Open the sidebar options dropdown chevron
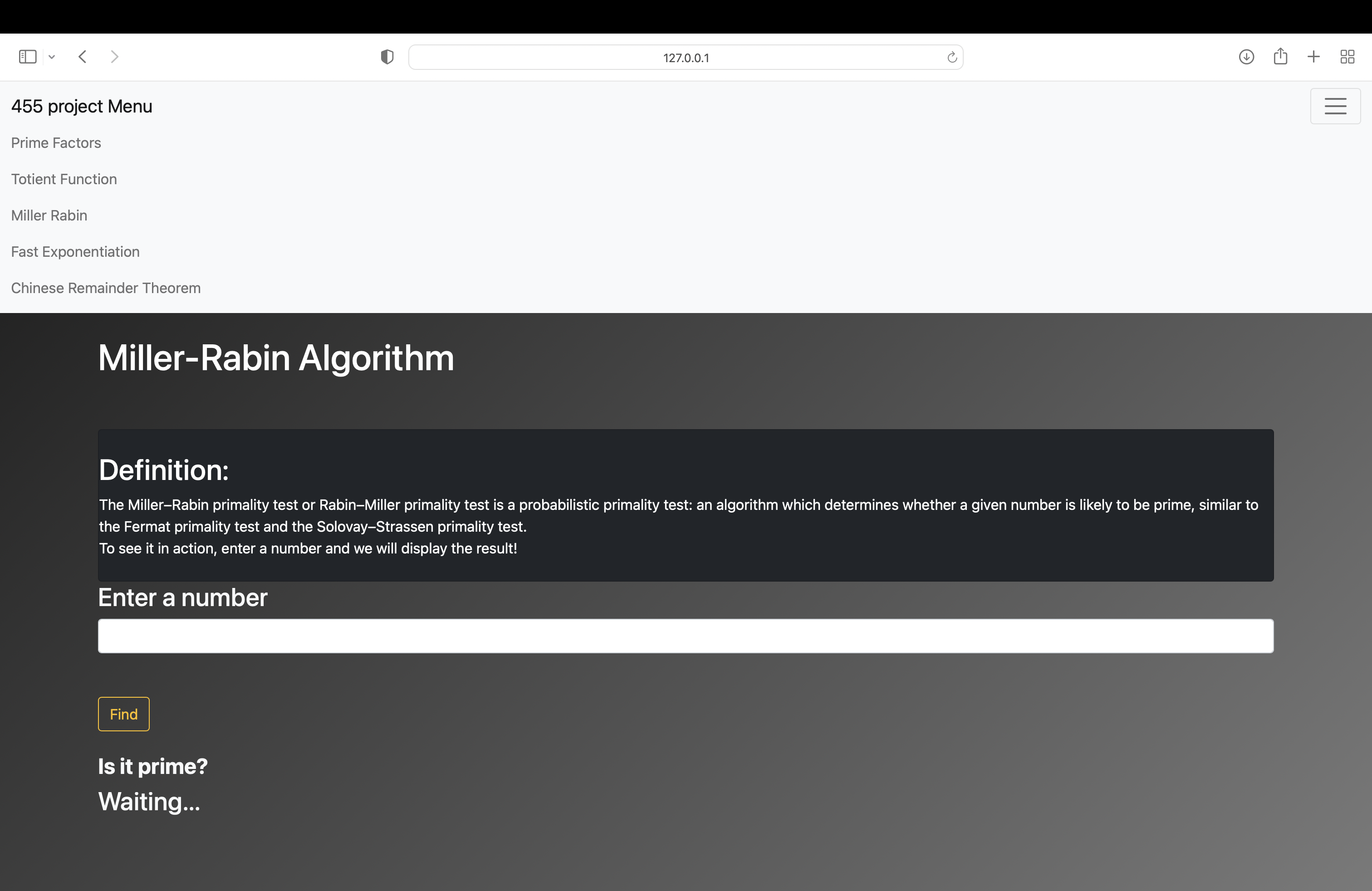Screen dimensions: 1372x891 pos(52,56)
